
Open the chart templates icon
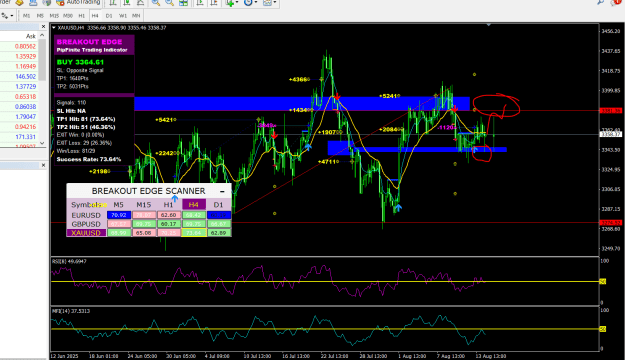pyautogui.click(x=267, y=3)
